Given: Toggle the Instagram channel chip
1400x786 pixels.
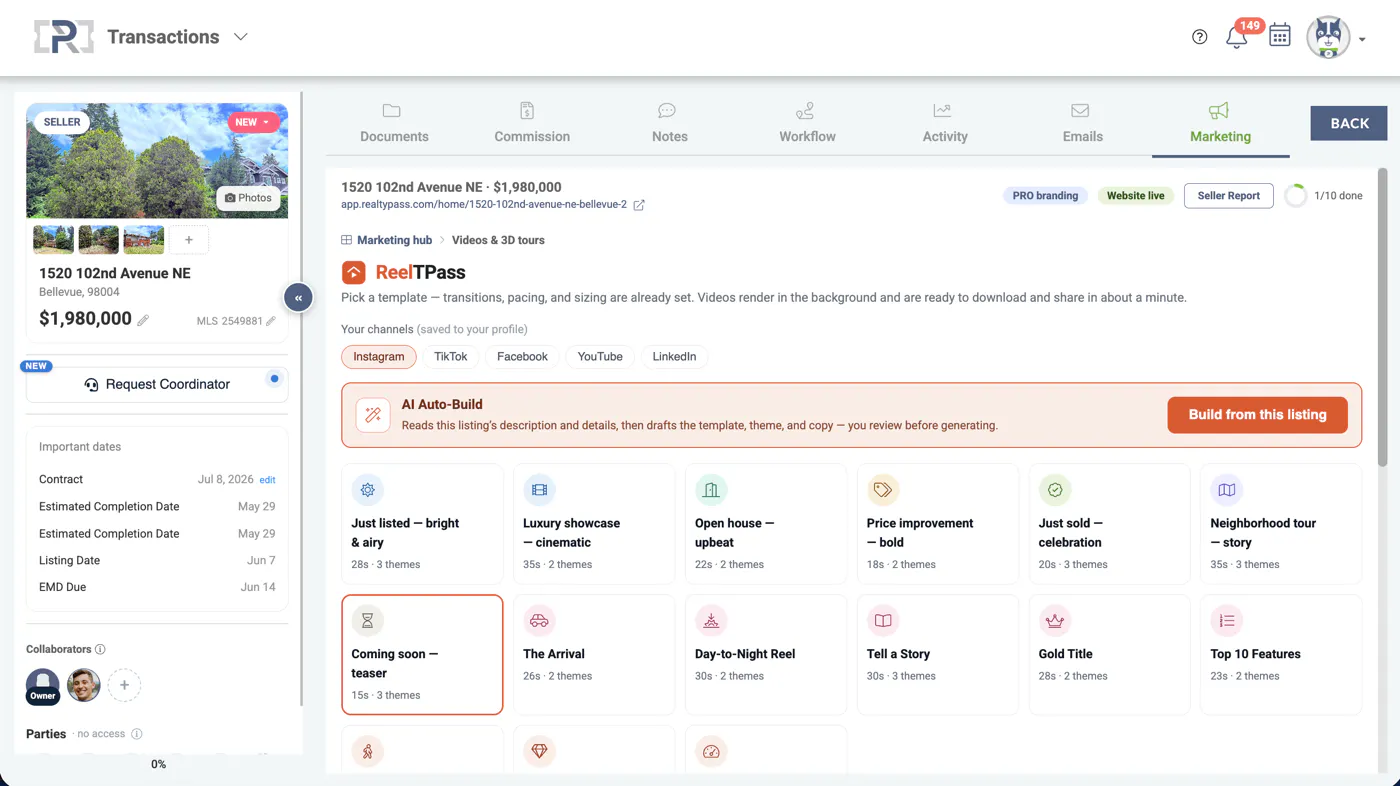Looking at the screenshot, I should 379,357.
